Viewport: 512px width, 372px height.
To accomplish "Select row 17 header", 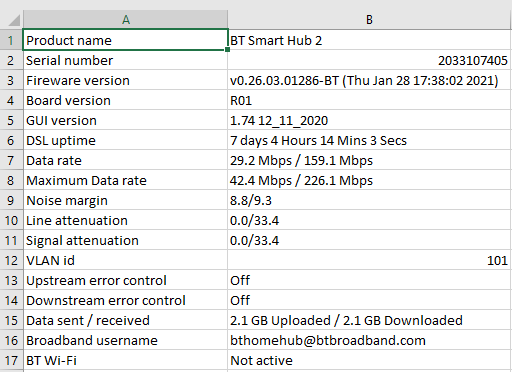I will (11, 360).
